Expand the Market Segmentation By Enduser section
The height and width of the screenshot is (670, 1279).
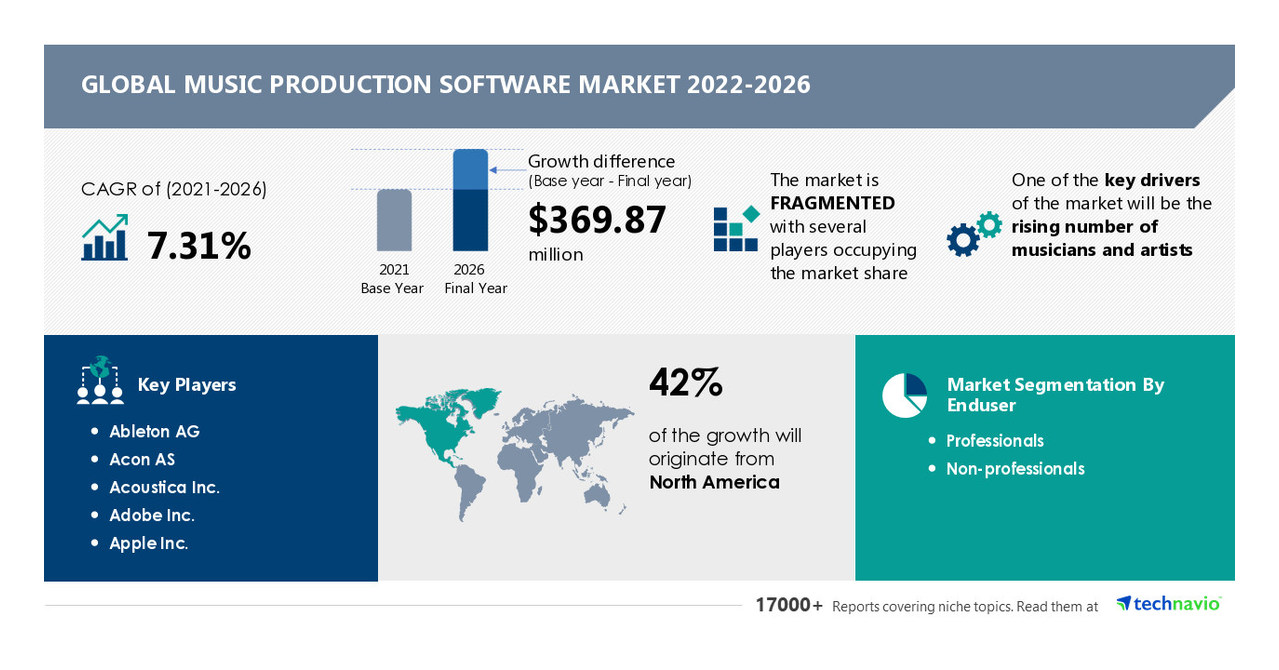coord(1055,394)
